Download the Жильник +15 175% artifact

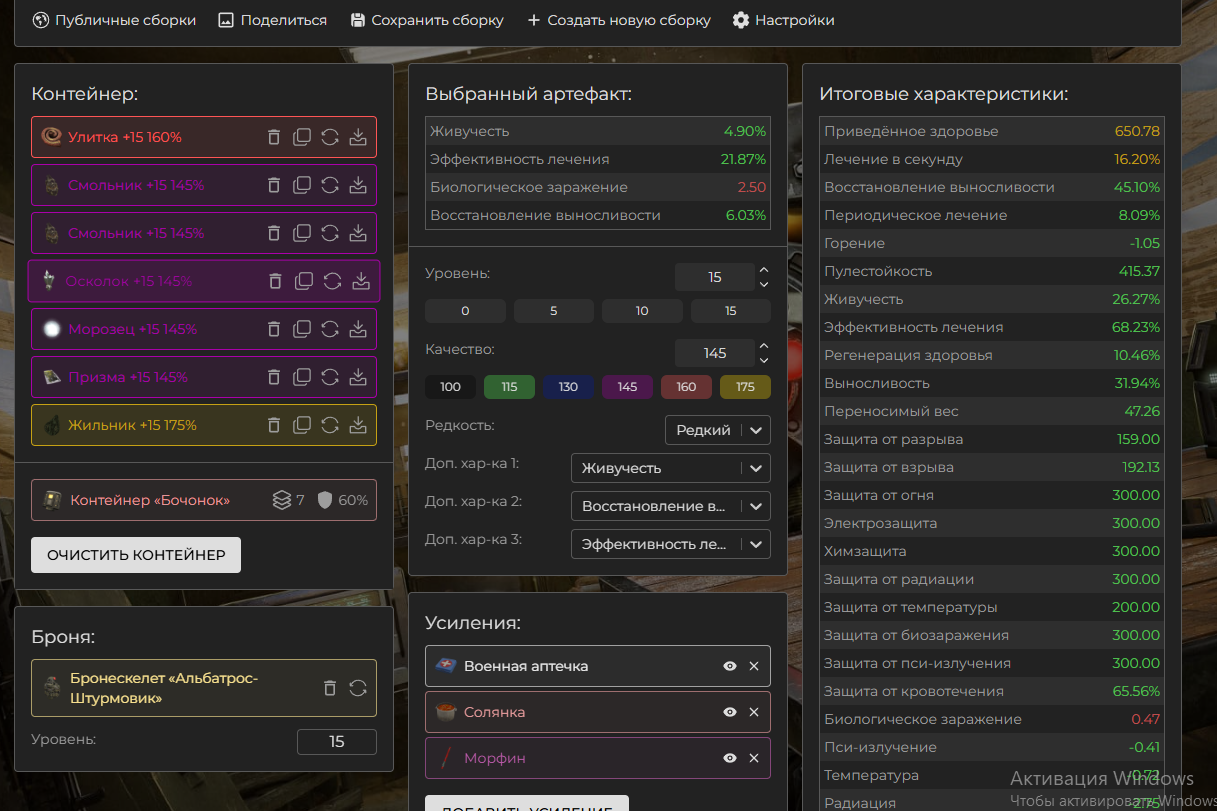pos(358,425)
